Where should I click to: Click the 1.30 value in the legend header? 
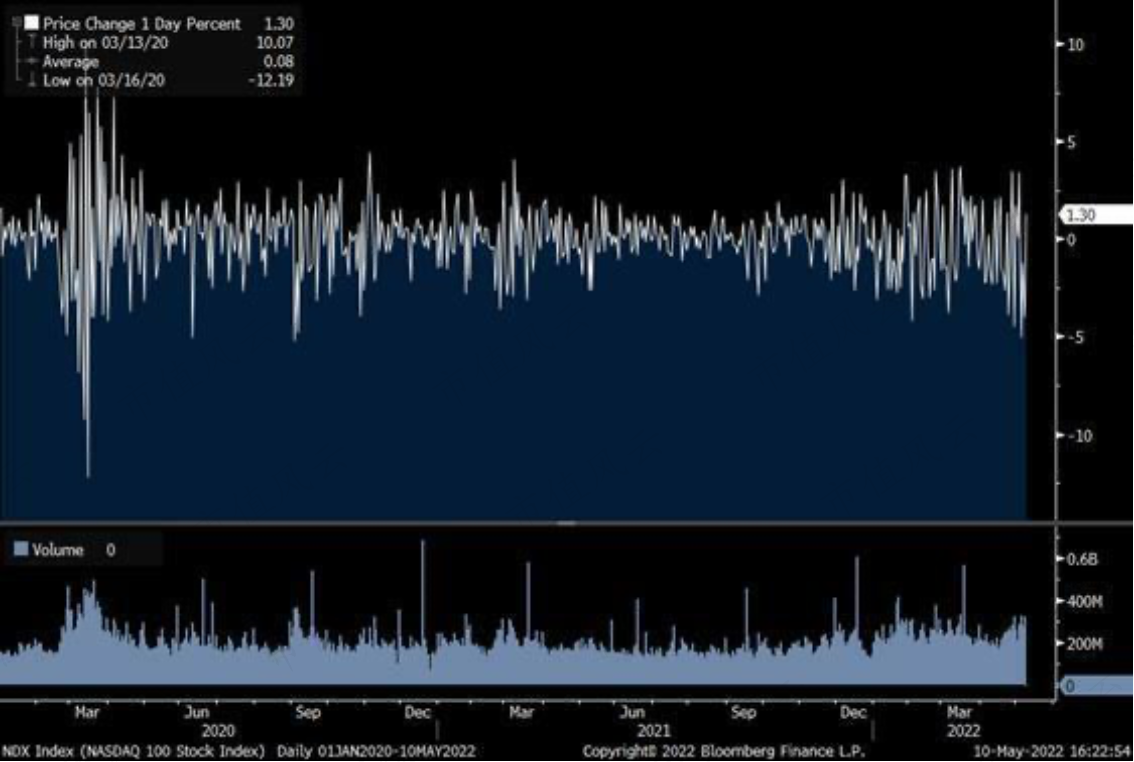[x=279, y=24]
